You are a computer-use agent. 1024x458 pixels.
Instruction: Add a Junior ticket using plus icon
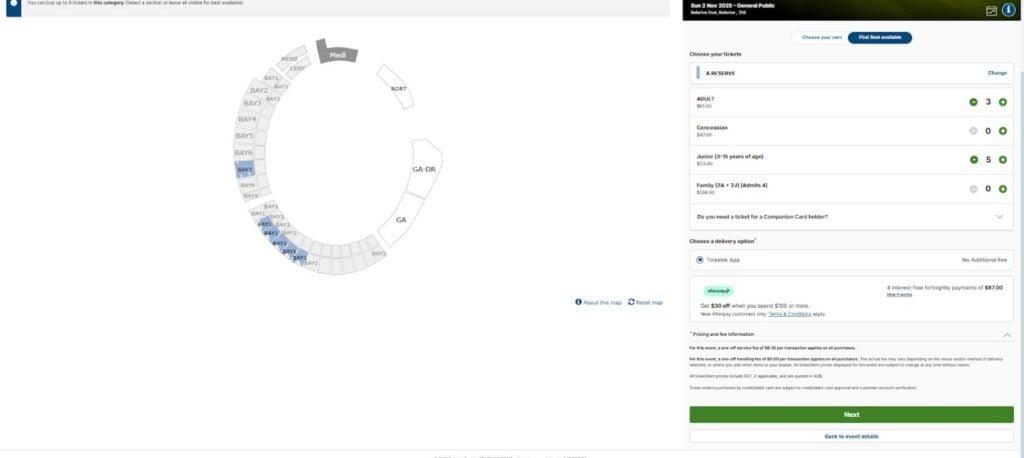pyautogui.click(x=1002, y=160)
